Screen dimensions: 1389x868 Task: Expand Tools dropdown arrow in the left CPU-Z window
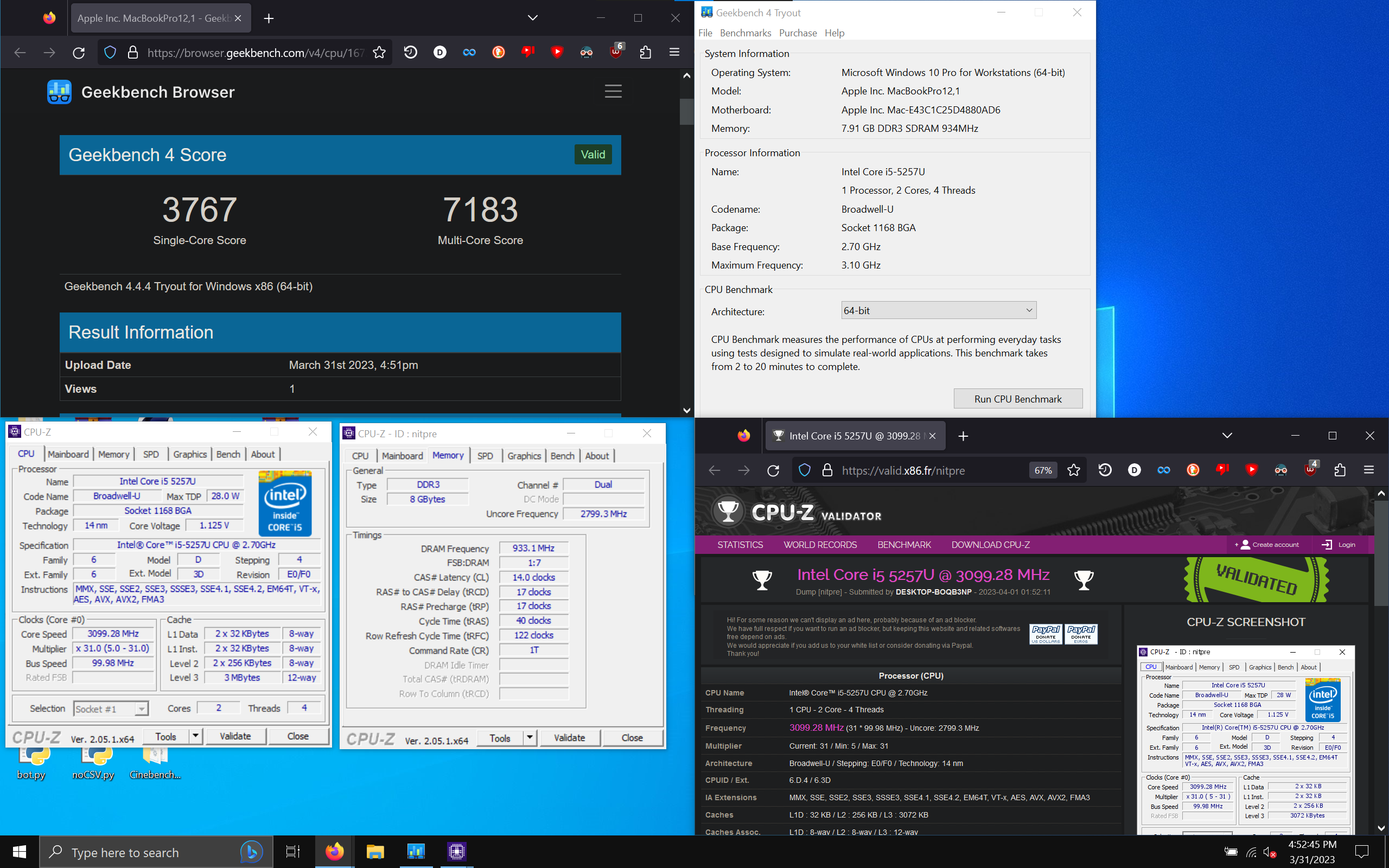[196, 736]
